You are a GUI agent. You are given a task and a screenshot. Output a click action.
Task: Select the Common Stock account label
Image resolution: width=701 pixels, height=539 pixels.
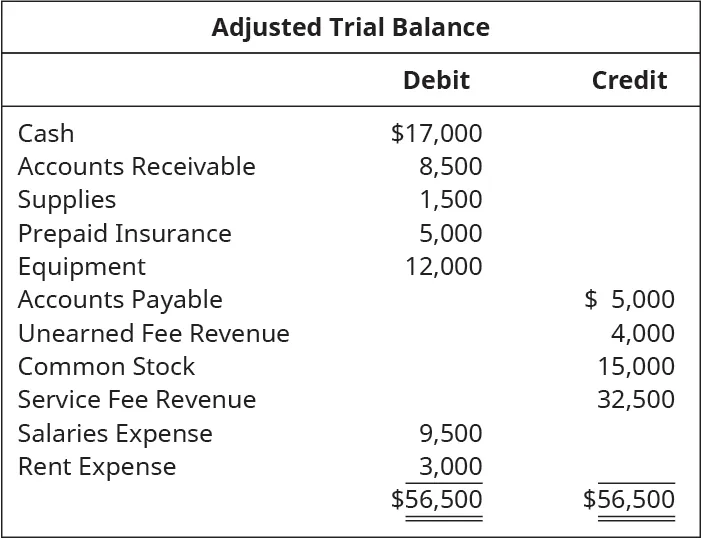(106, 366)
